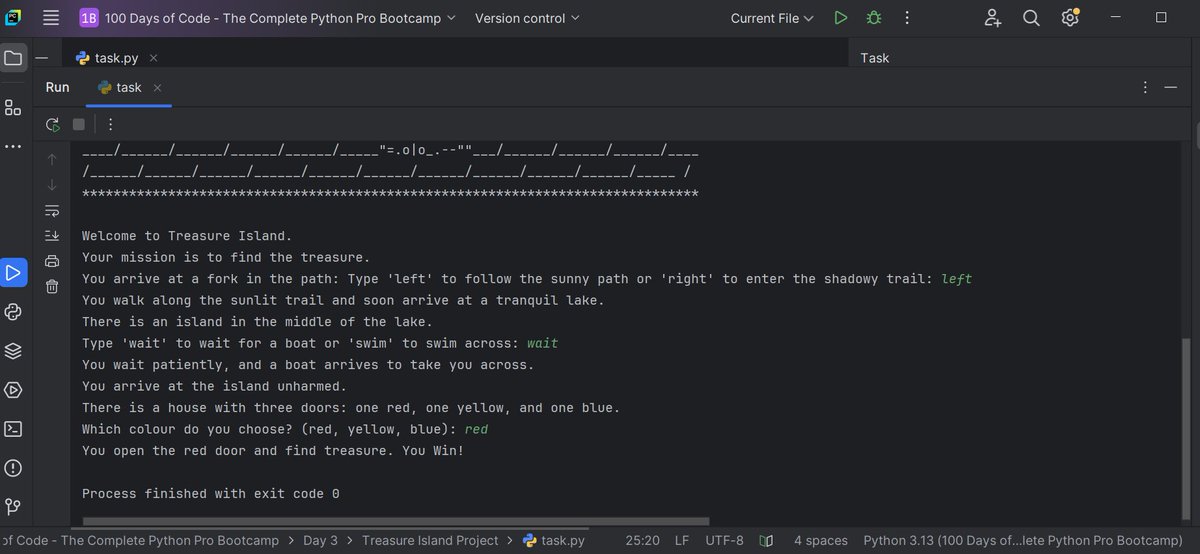The width and height of the screenshot is (1200, 554).
Task: Show more tool windows ellipsis
Action: [x=13, y=146]
